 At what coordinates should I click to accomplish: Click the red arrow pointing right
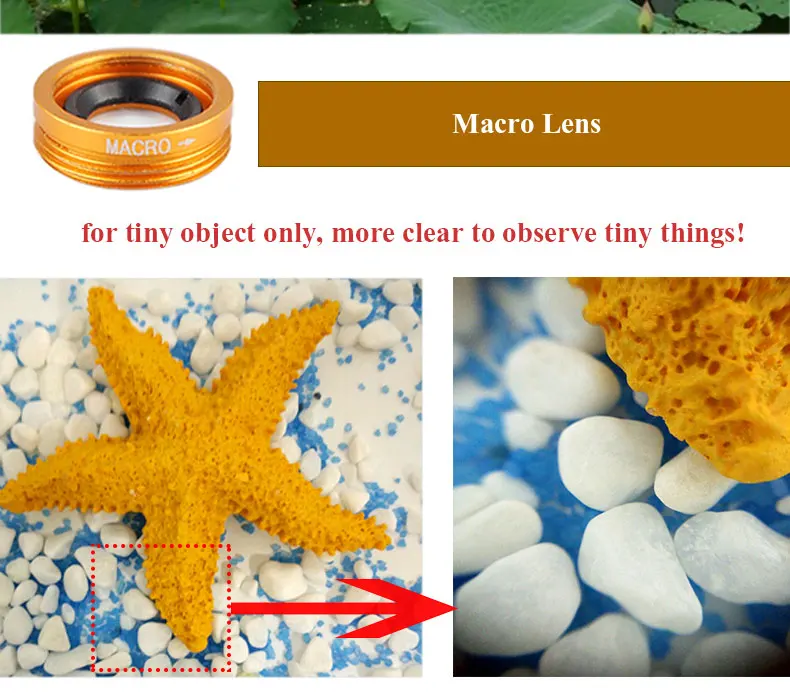[x=344, y=608]
